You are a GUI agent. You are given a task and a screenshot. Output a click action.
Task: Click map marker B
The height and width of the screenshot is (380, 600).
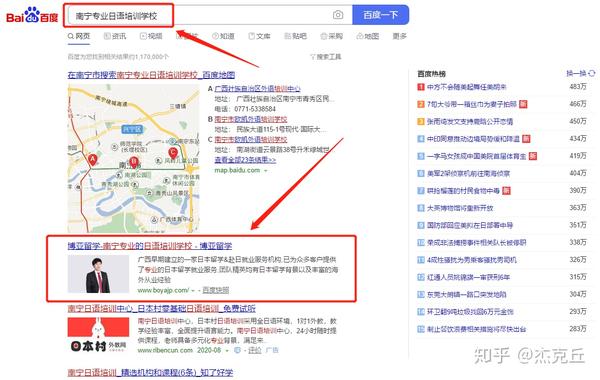[x=133, y=163]
